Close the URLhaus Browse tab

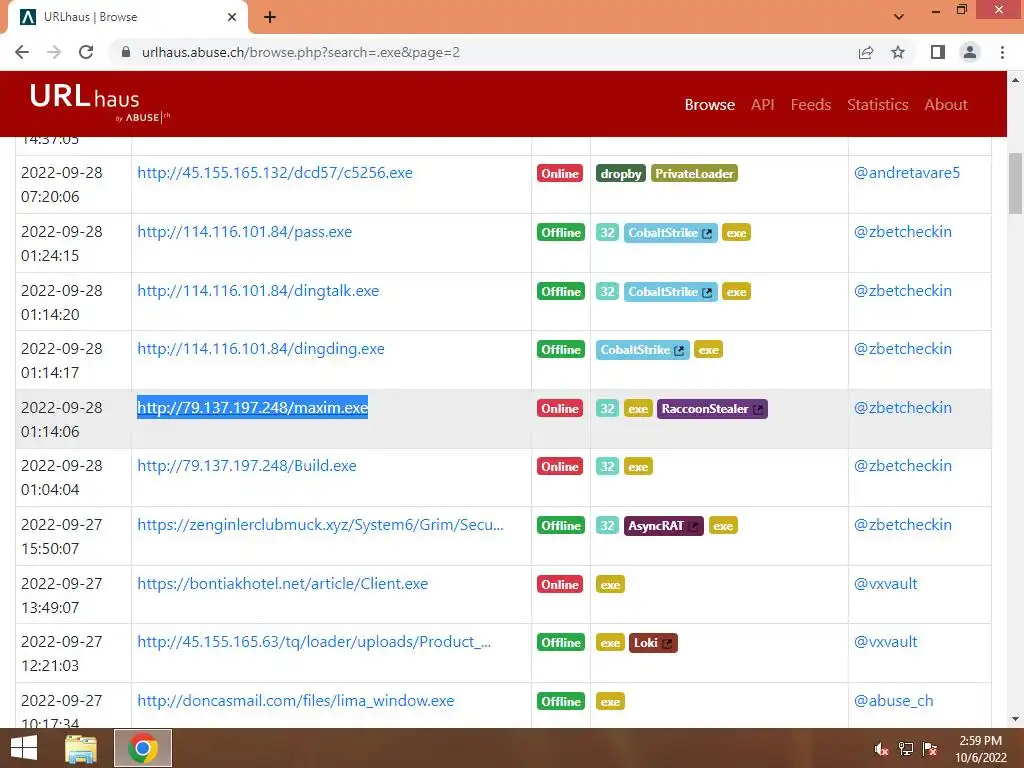232,17
